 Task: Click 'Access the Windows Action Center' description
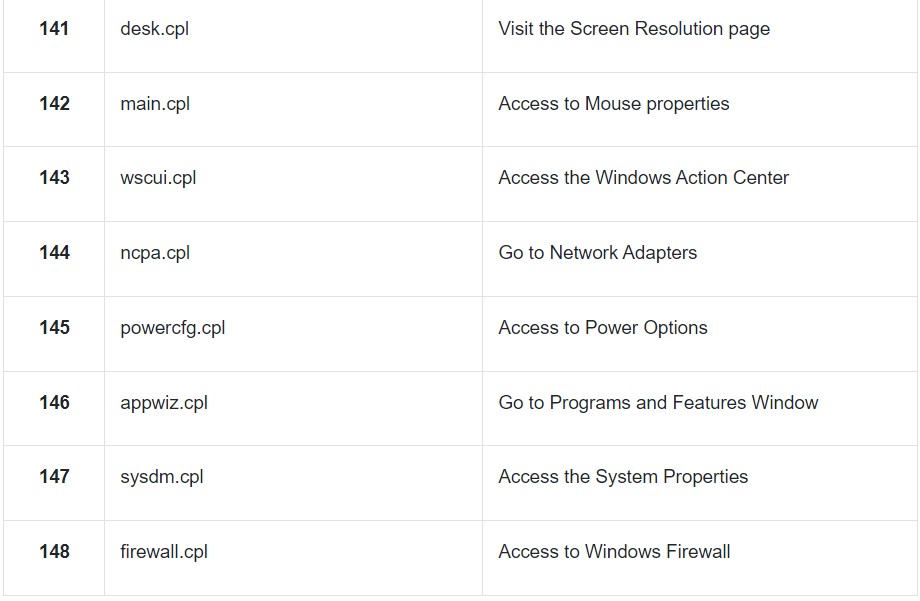pyautogui.click(x=644, y=178)
